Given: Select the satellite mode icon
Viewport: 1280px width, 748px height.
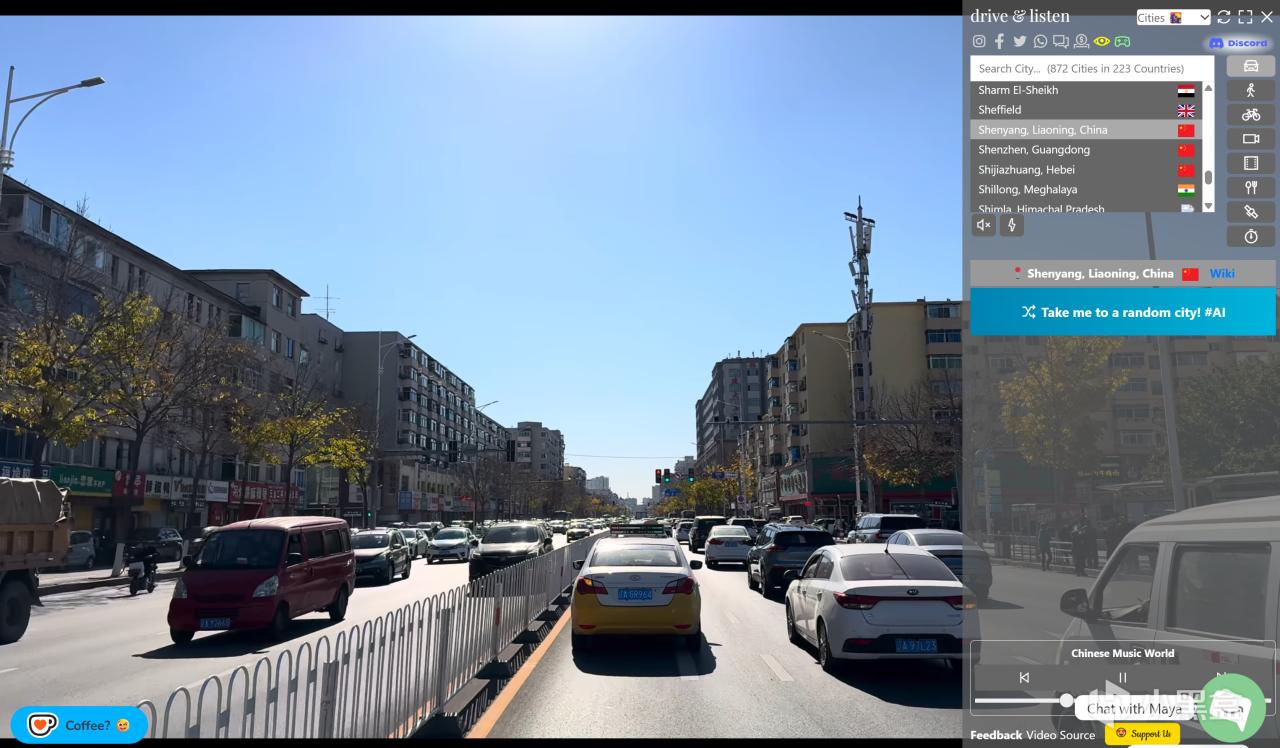Looking at the screenshot, I should (1250, 212).
